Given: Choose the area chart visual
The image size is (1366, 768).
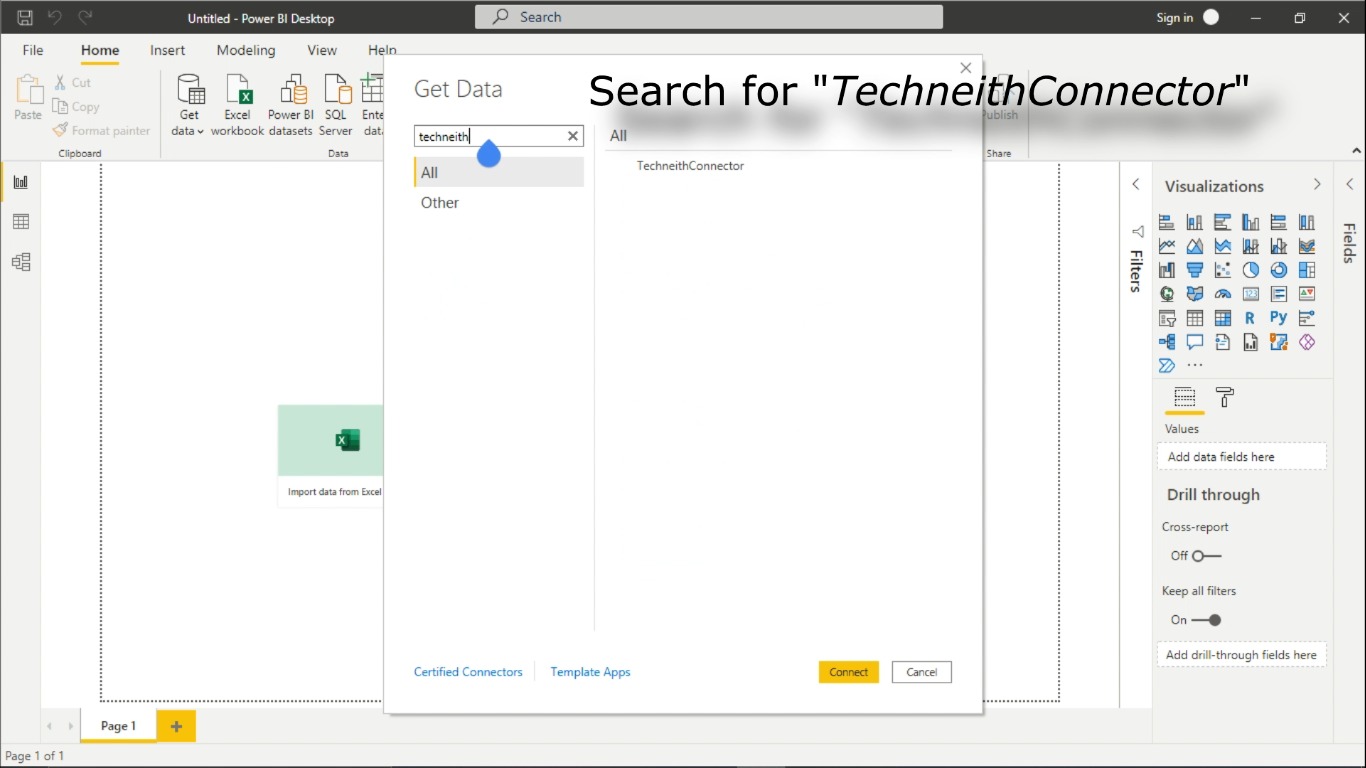Looking at the screenshot, I should pyautogui.click(x=1195, y=246).
